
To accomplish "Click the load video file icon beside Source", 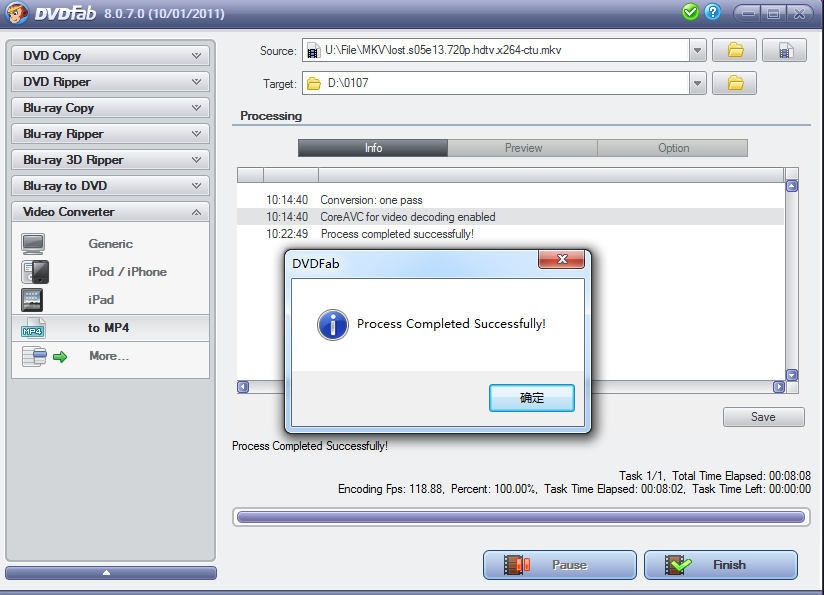I will 784,50.
